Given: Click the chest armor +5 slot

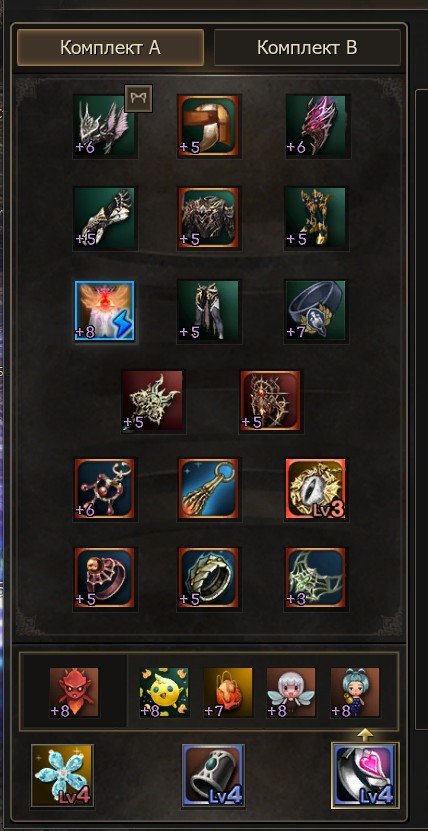Looking at the screenshot, I should [209, 218].
